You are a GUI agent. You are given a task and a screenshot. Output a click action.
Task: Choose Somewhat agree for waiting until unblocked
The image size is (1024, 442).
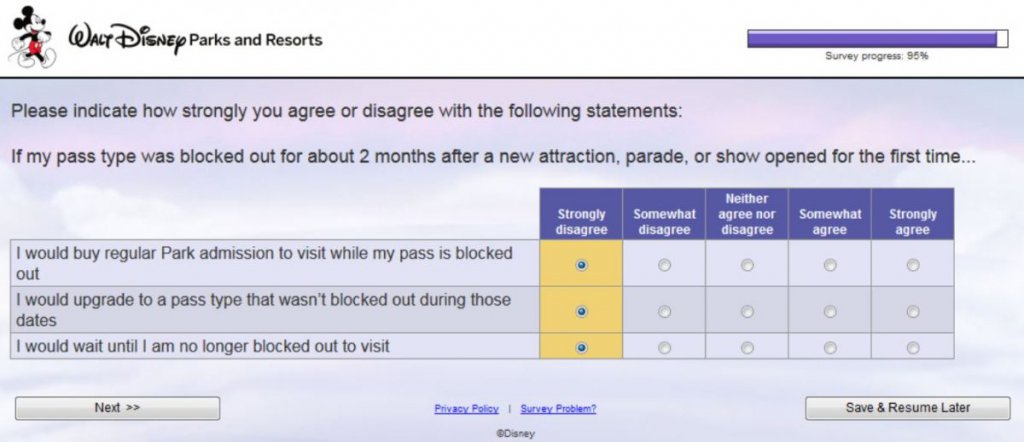point(830,347)
